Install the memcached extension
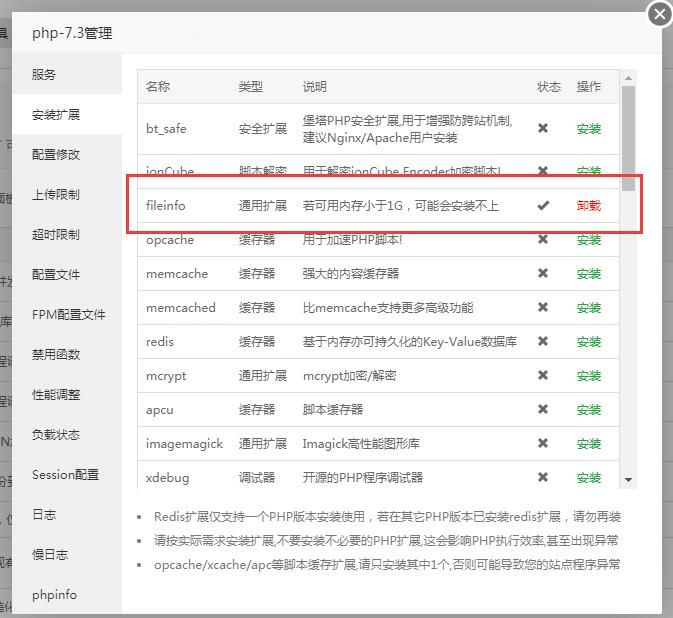Screen dimensions: 673x618 tap(589, 308)
